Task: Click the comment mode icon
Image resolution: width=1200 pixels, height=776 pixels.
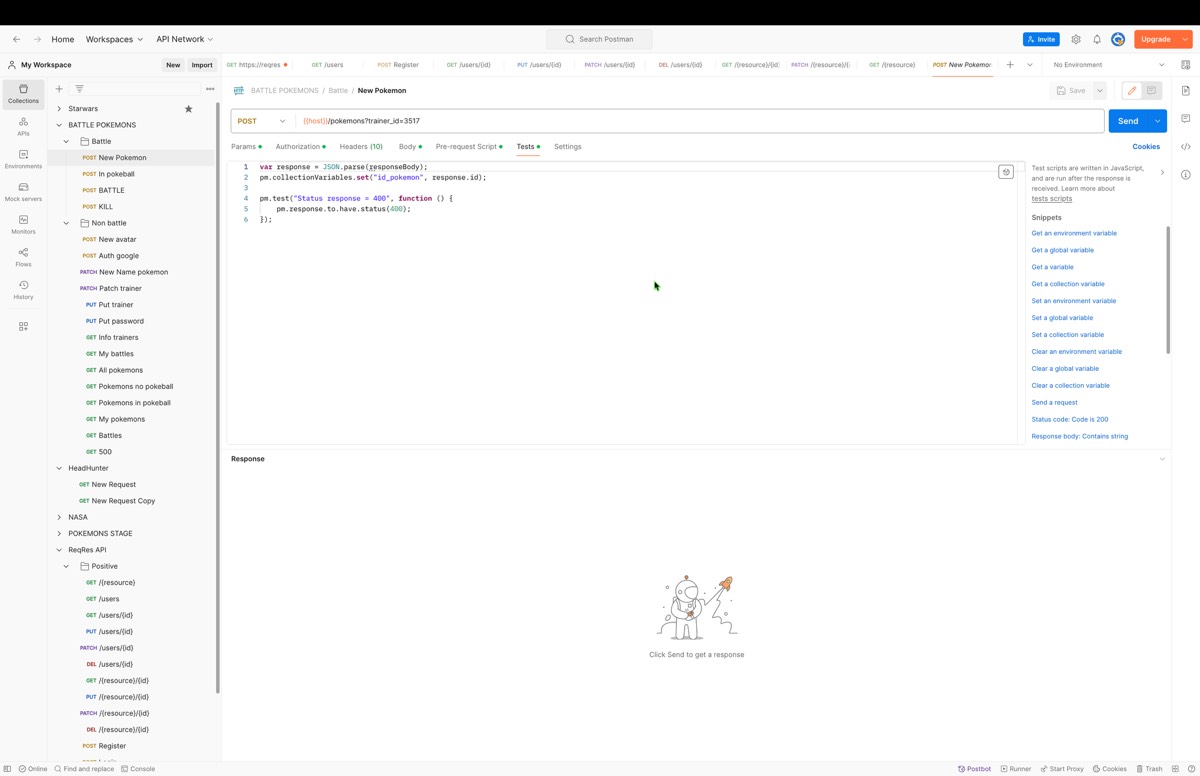Action: [x=1151, y=90]
